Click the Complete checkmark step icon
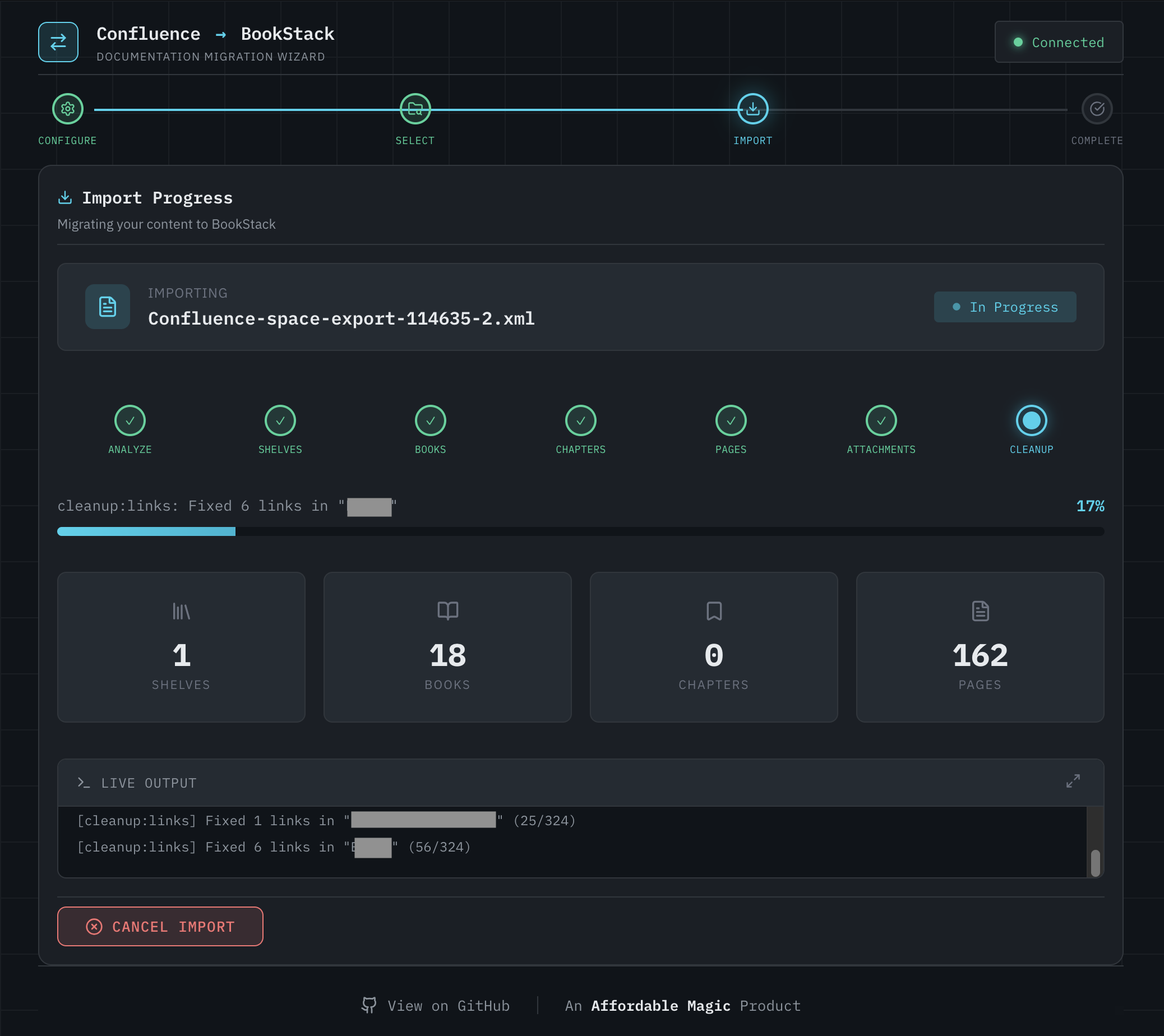 click(1097, 109)
